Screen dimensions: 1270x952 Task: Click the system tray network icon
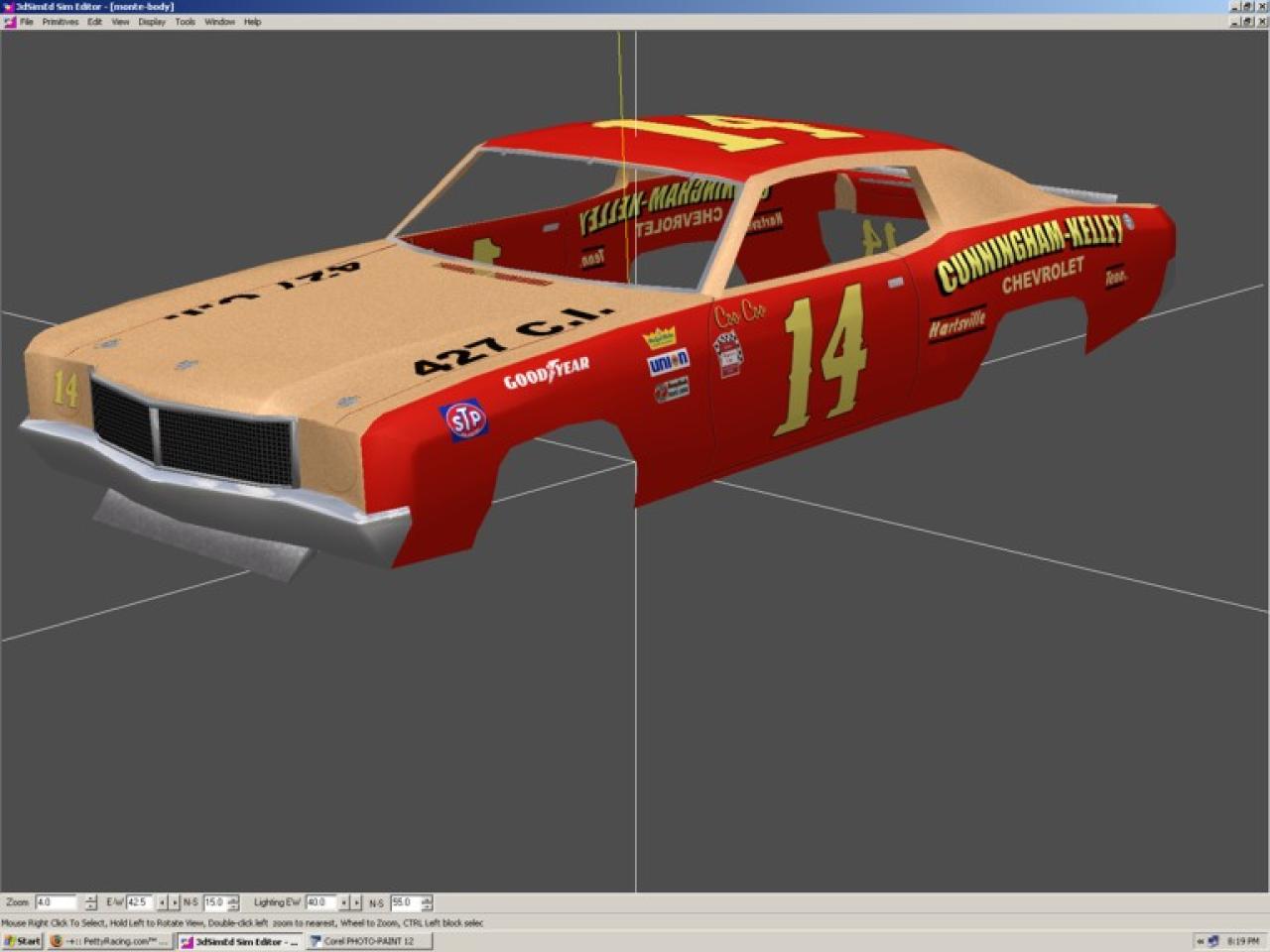(x=1213, y=941)
